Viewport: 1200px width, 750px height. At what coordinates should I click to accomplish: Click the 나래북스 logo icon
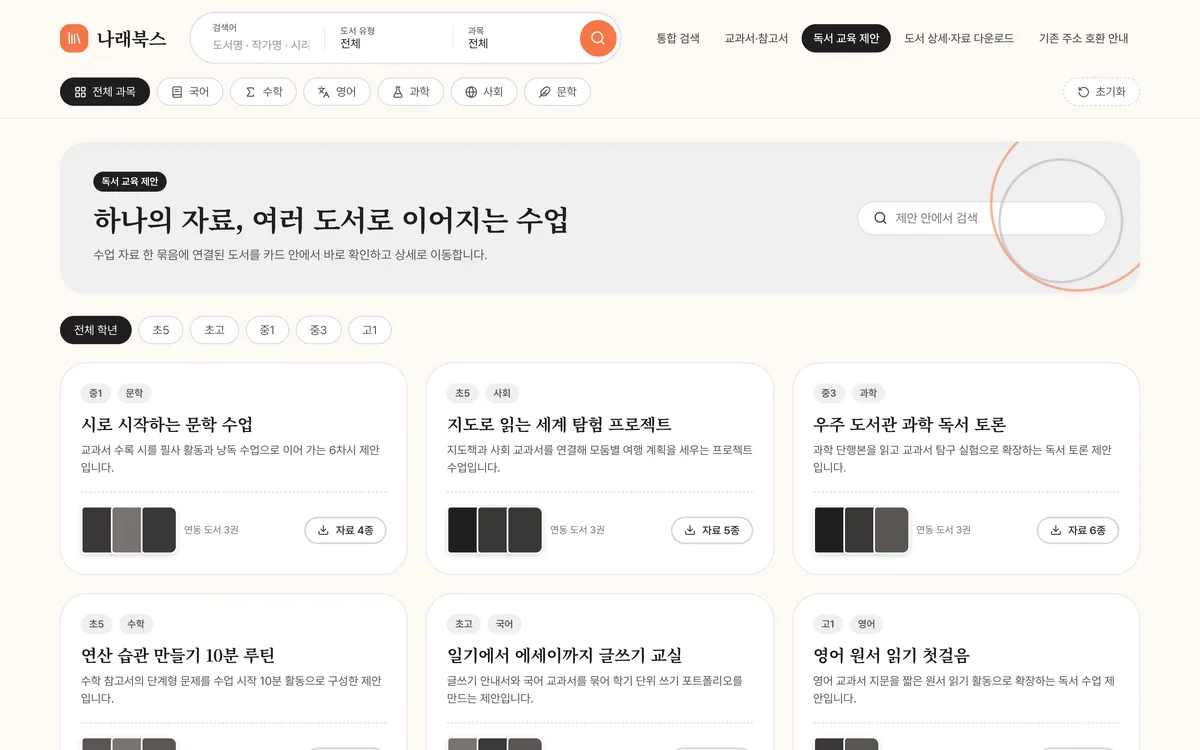pyautogui.click(x=74, y=38)
